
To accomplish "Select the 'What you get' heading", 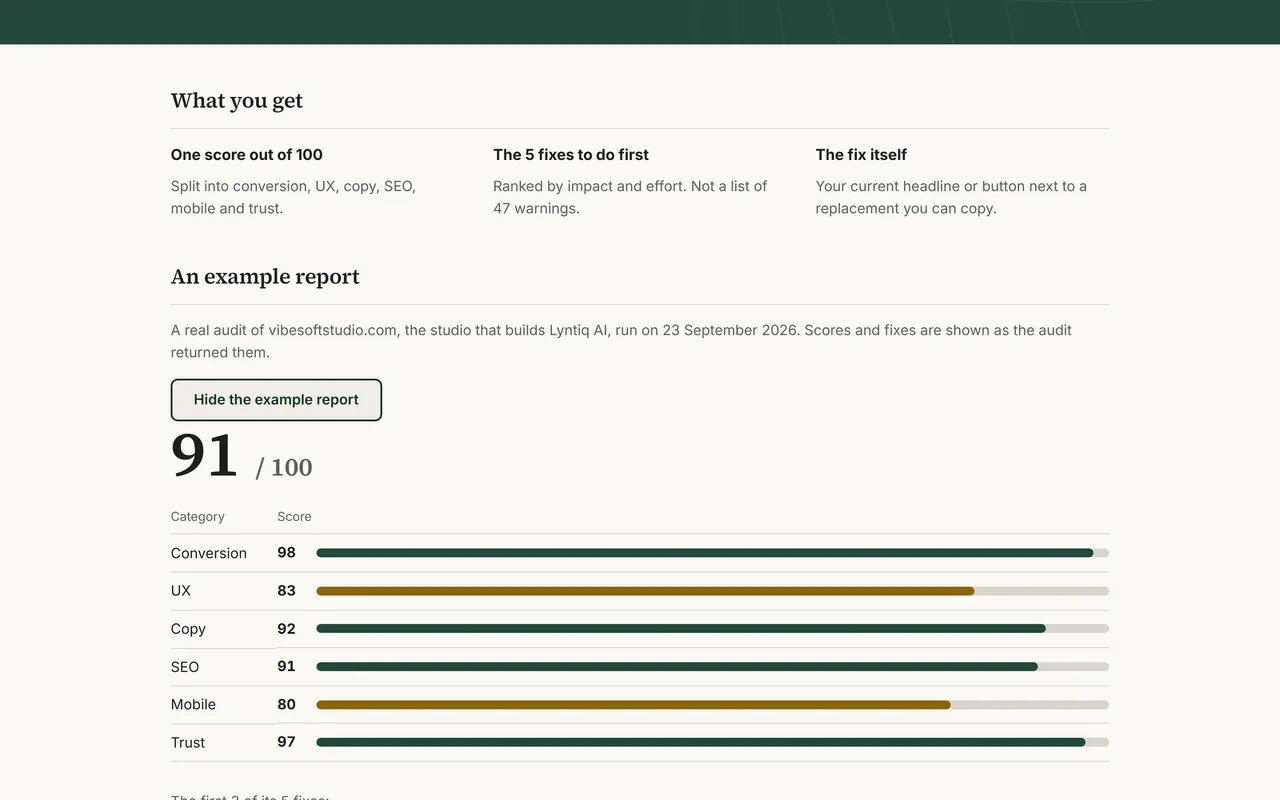I will [237, 101].
